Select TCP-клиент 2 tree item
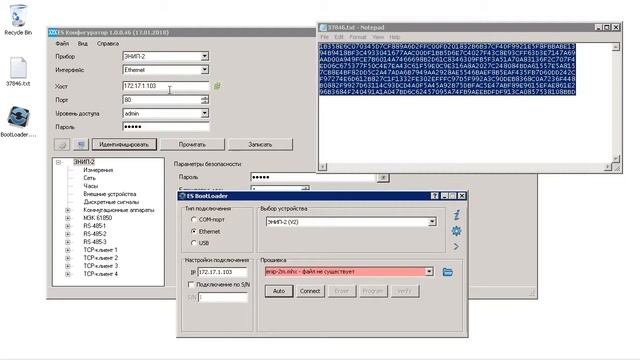640x360 pixels. (x=100, y=258)
